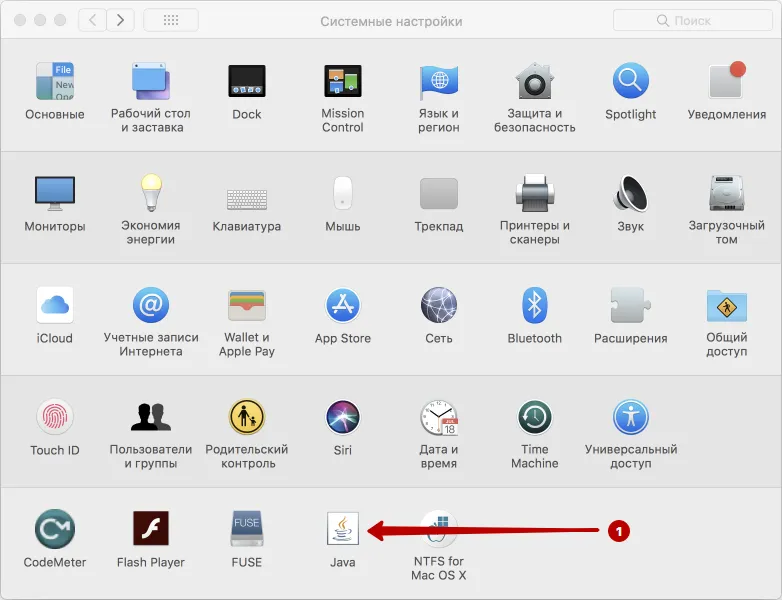The height and width of the screenshot is (600, 782).
Task: Close the Системные настройки window
Action: click(20, 20)
